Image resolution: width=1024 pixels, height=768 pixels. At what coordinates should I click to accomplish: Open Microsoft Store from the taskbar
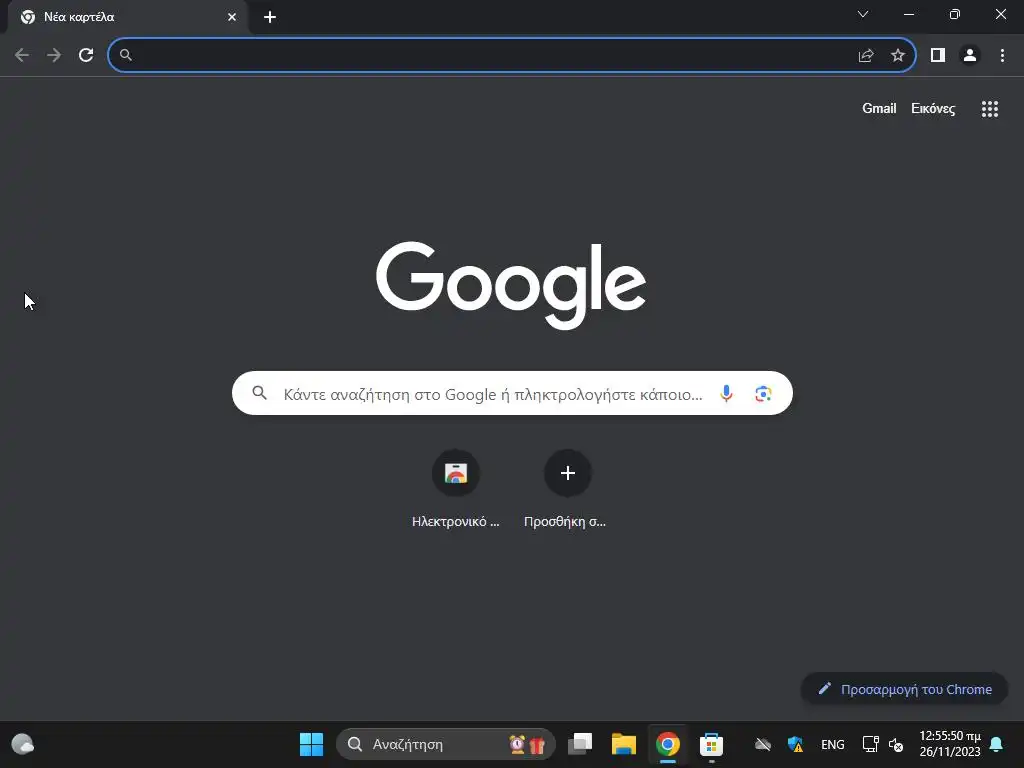tap(711, 744)
